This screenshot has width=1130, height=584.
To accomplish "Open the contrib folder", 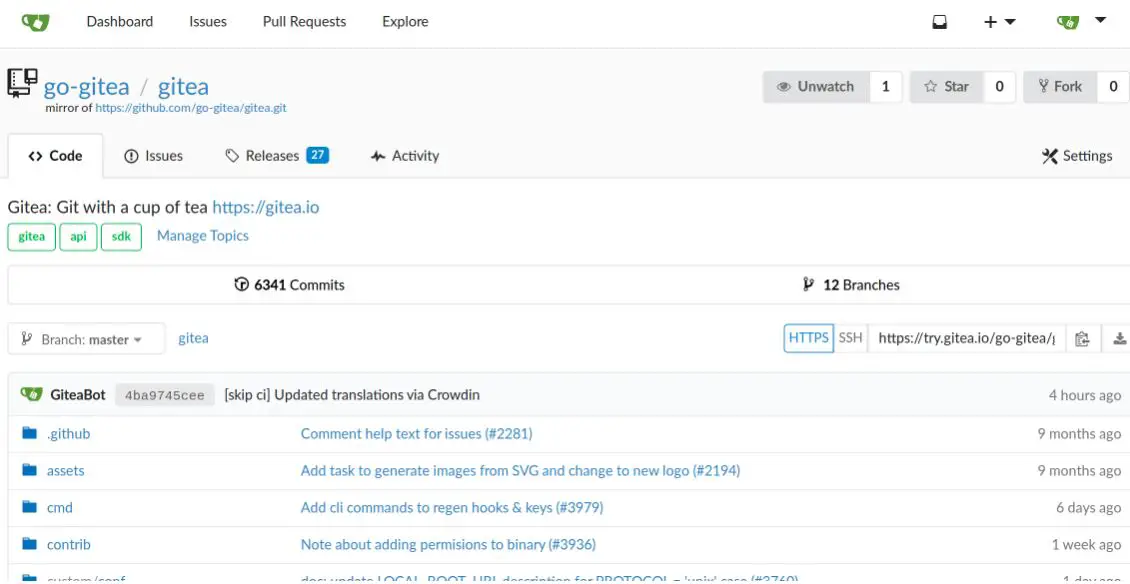I will click(x=68, y=544).
